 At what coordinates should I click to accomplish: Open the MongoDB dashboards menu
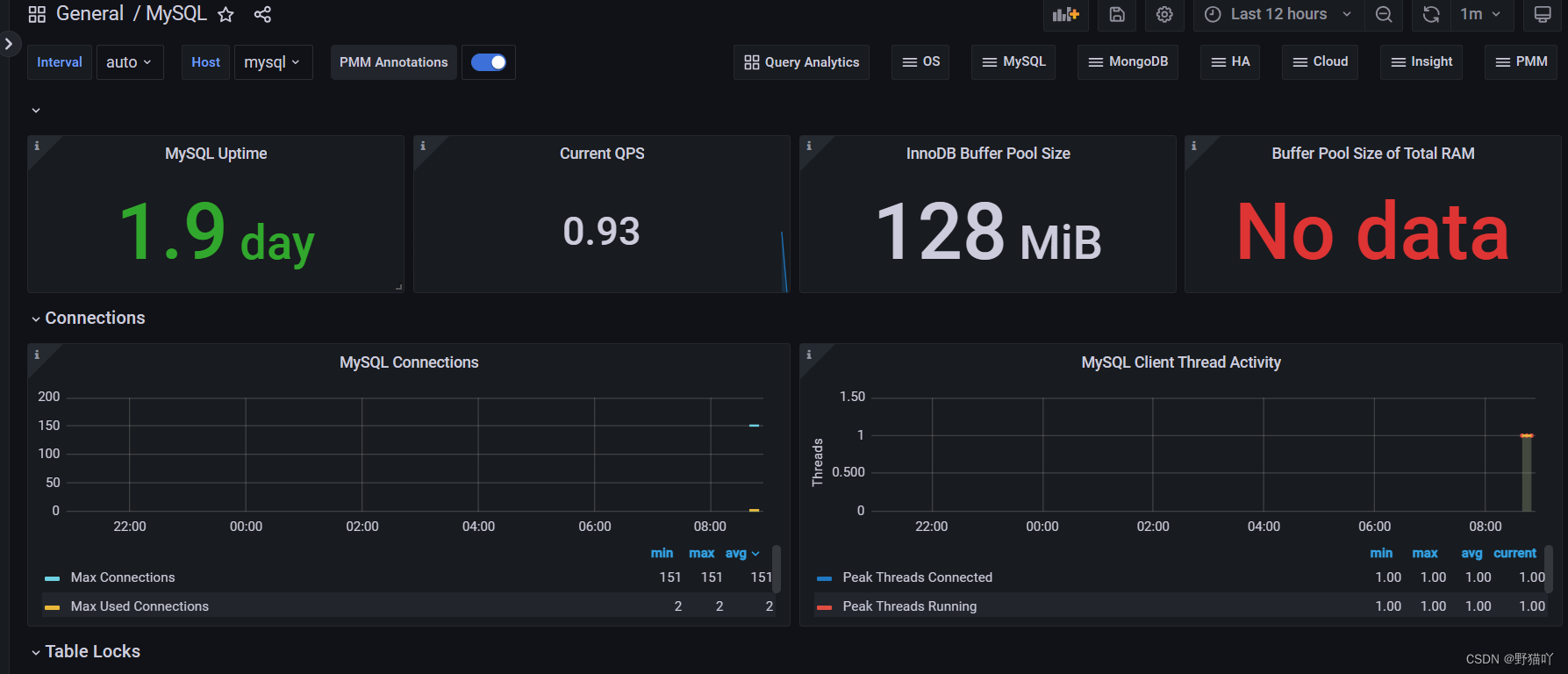1128,62
